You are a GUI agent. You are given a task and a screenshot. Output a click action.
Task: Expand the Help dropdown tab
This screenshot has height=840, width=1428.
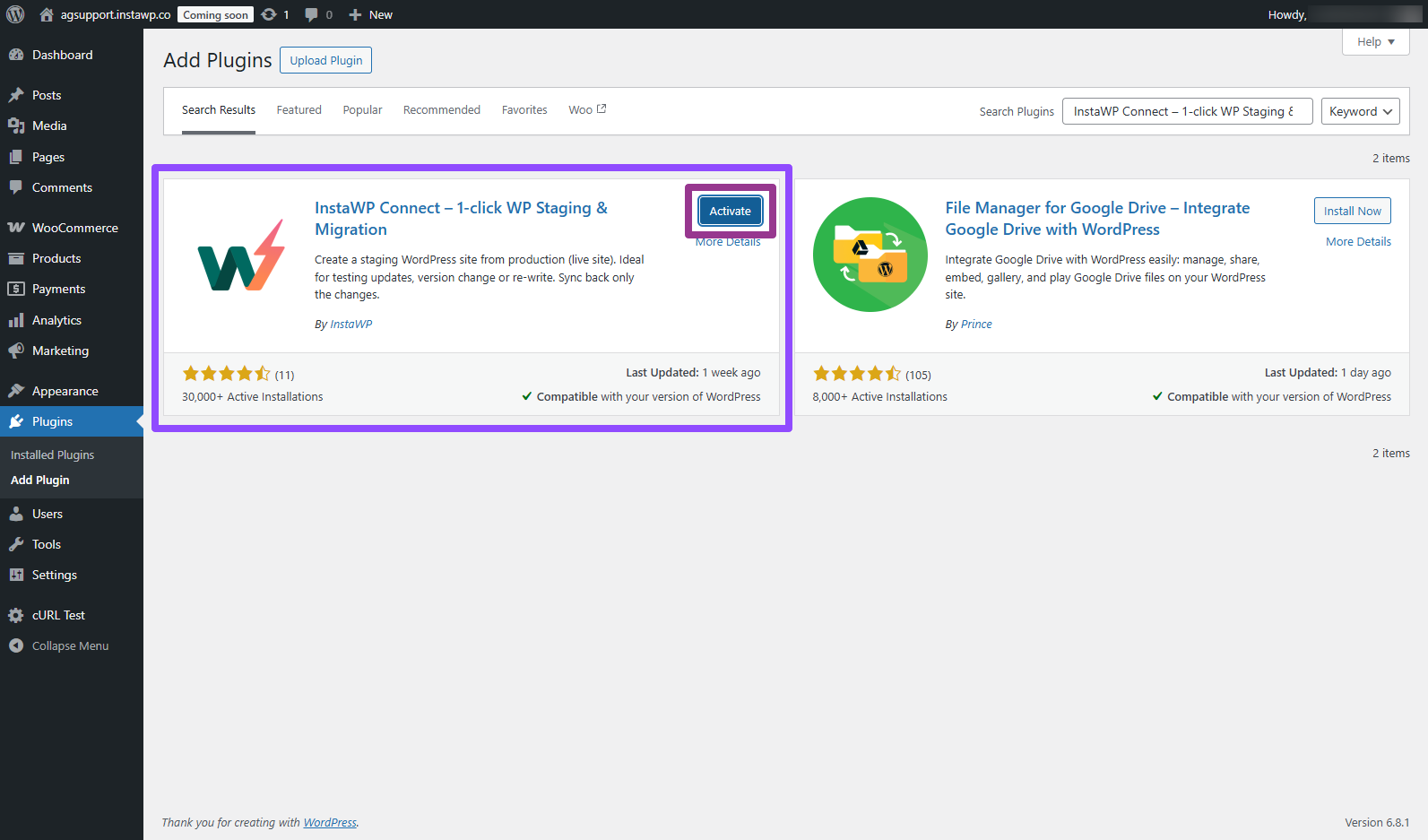click(1375, 42)
